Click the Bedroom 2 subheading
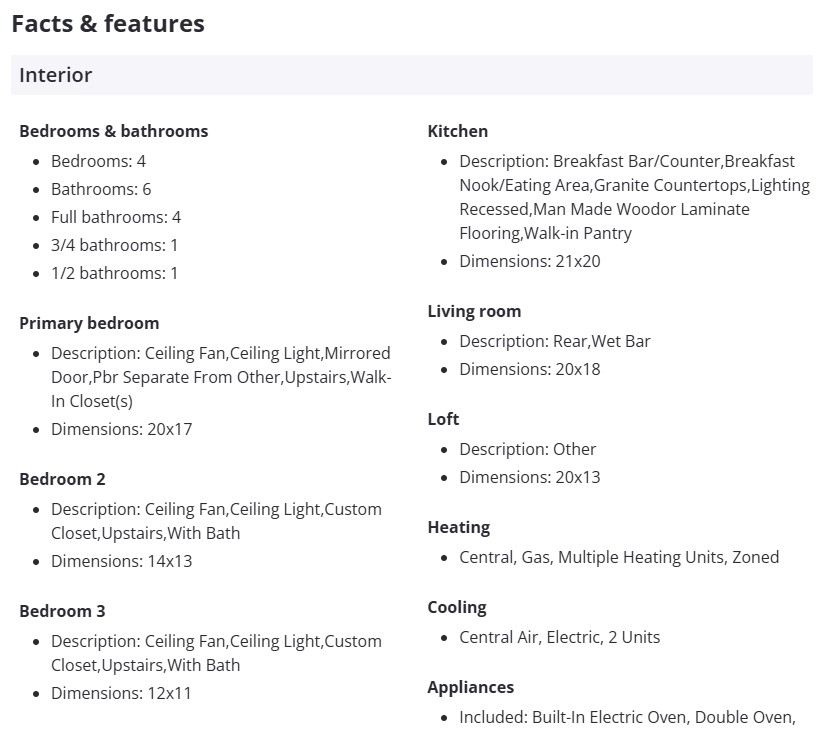The height and width of the screenshot is (730, 837). (x=62, y=479)
